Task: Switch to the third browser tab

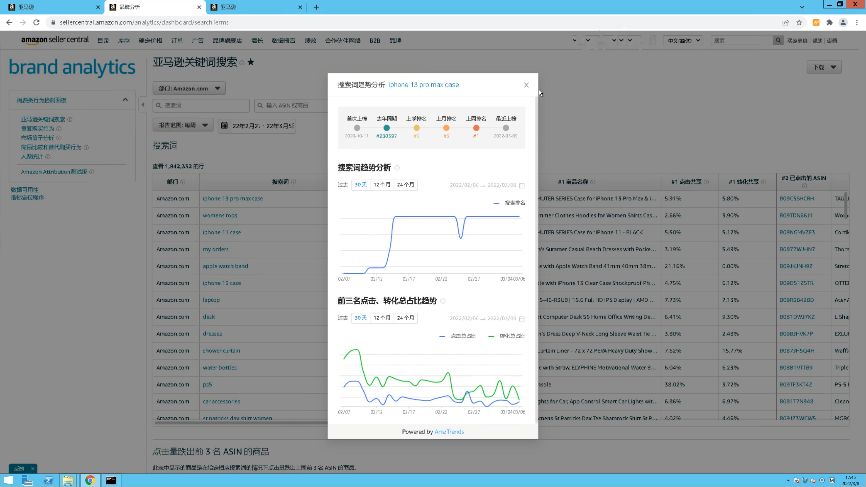Action: 255,7
